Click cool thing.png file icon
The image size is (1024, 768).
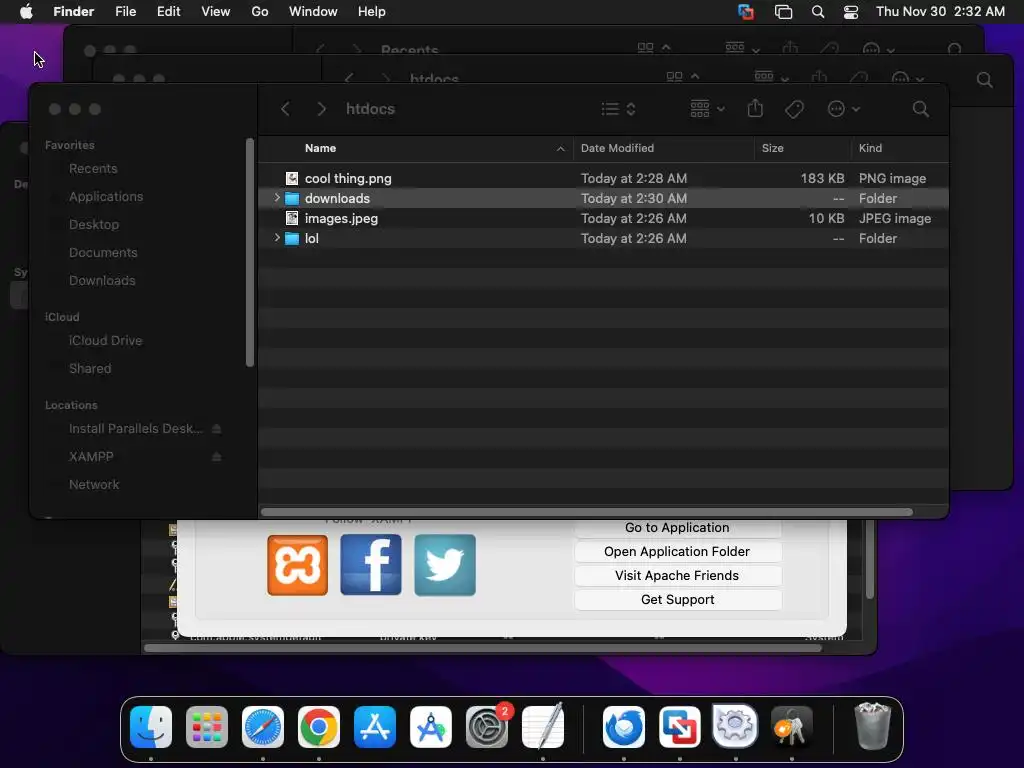pyautogui.click(x=292, y=178)
